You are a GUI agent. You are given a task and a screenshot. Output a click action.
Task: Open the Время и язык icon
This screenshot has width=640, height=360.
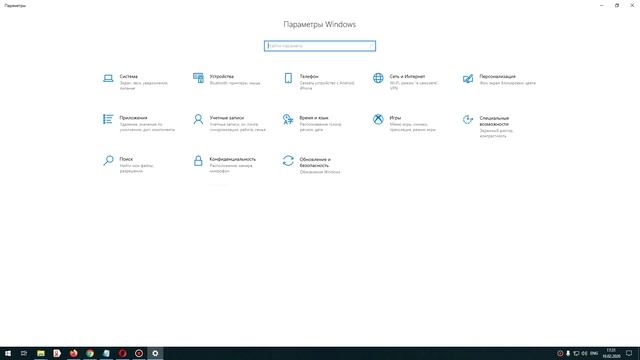pos(288,119)
